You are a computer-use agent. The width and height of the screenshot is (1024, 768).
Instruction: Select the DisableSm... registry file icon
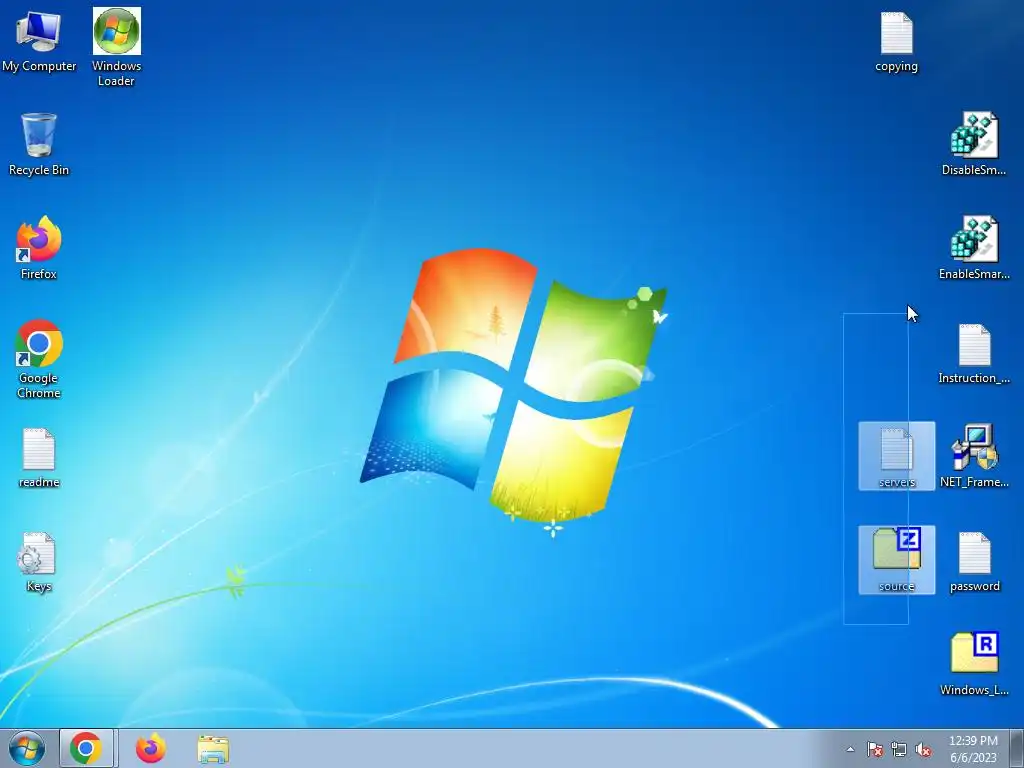974,144
